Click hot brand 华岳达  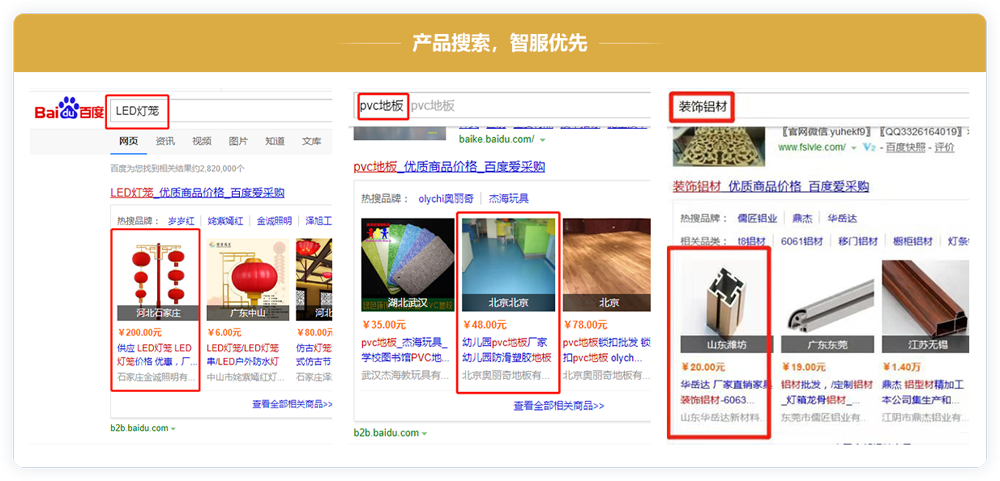842,218
